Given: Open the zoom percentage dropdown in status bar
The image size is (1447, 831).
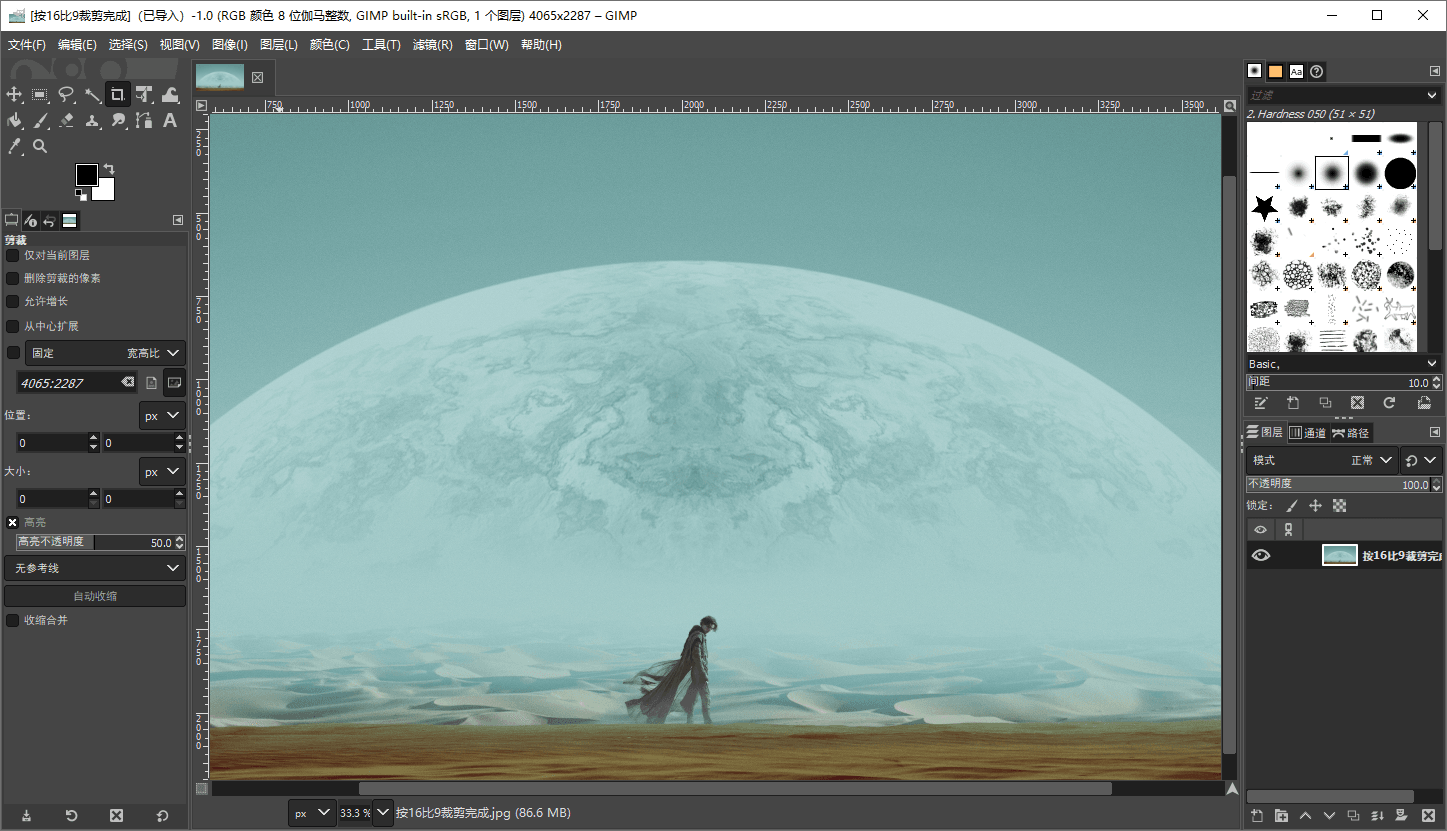Looking at the screenshot, I should pos(382,813).
